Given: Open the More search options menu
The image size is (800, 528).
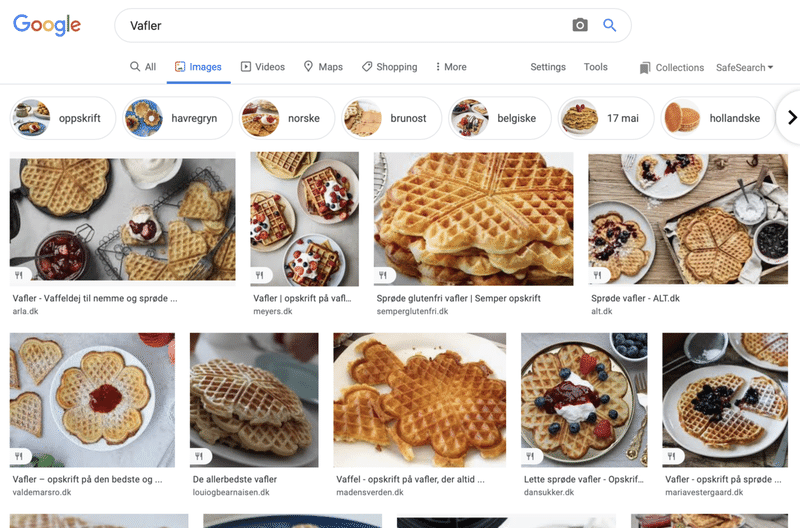Looking at the screenshot, I should [x=451, y=67].
